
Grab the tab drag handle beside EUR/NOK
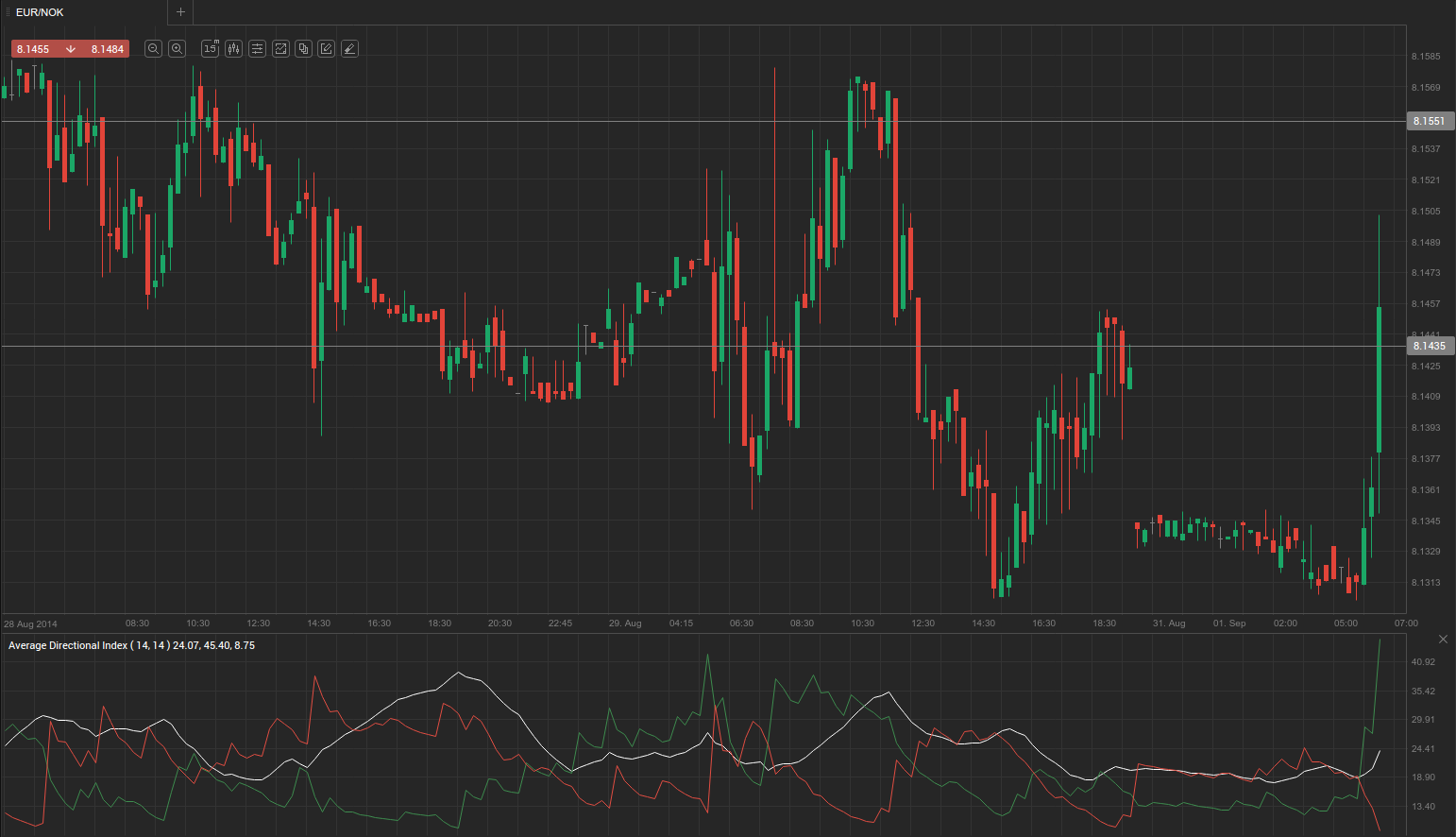point(8,12)
